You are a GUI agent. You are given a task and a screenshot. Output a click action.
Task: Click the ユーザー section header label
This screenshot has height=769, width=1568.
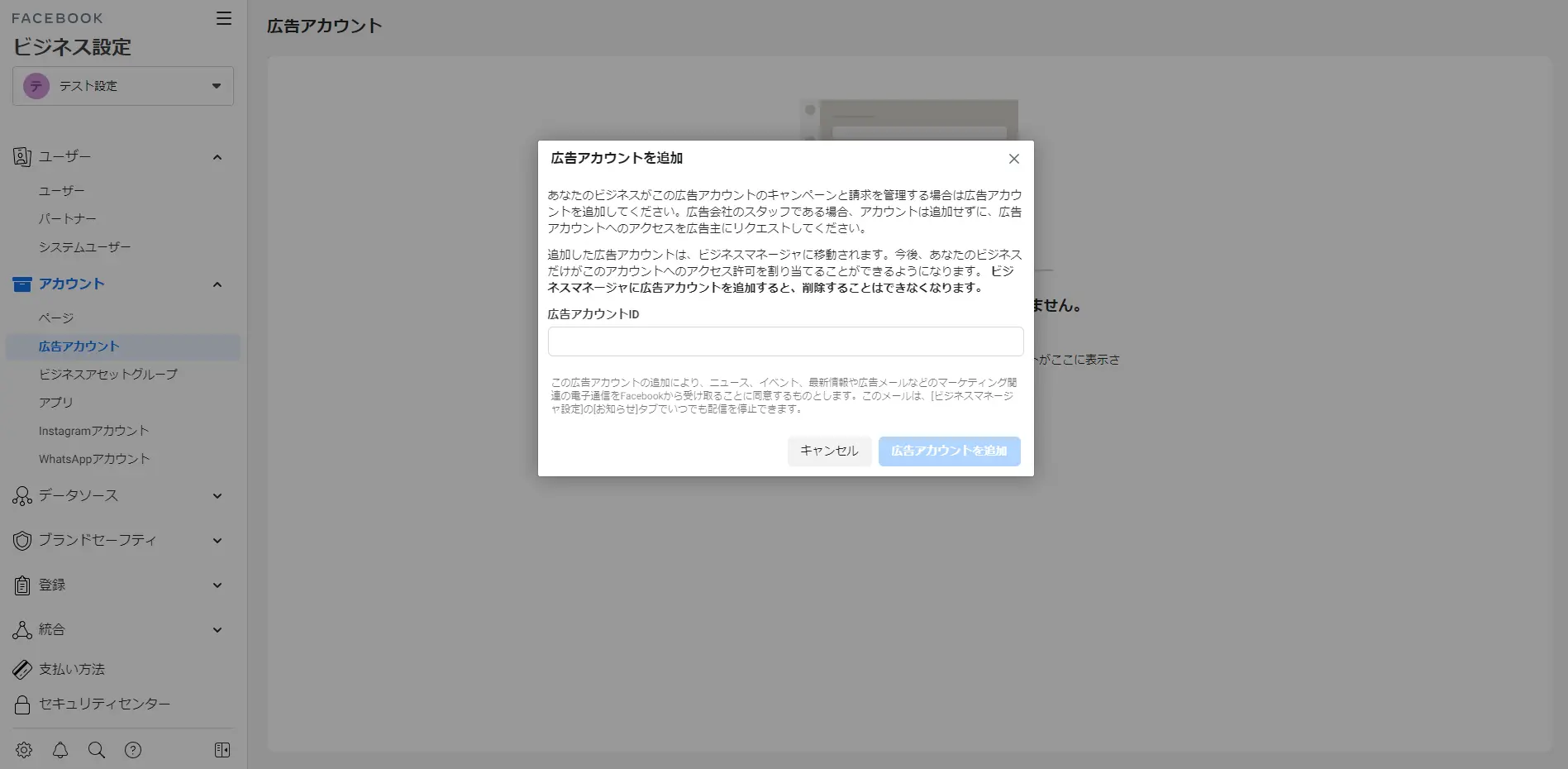coord(65,157)
